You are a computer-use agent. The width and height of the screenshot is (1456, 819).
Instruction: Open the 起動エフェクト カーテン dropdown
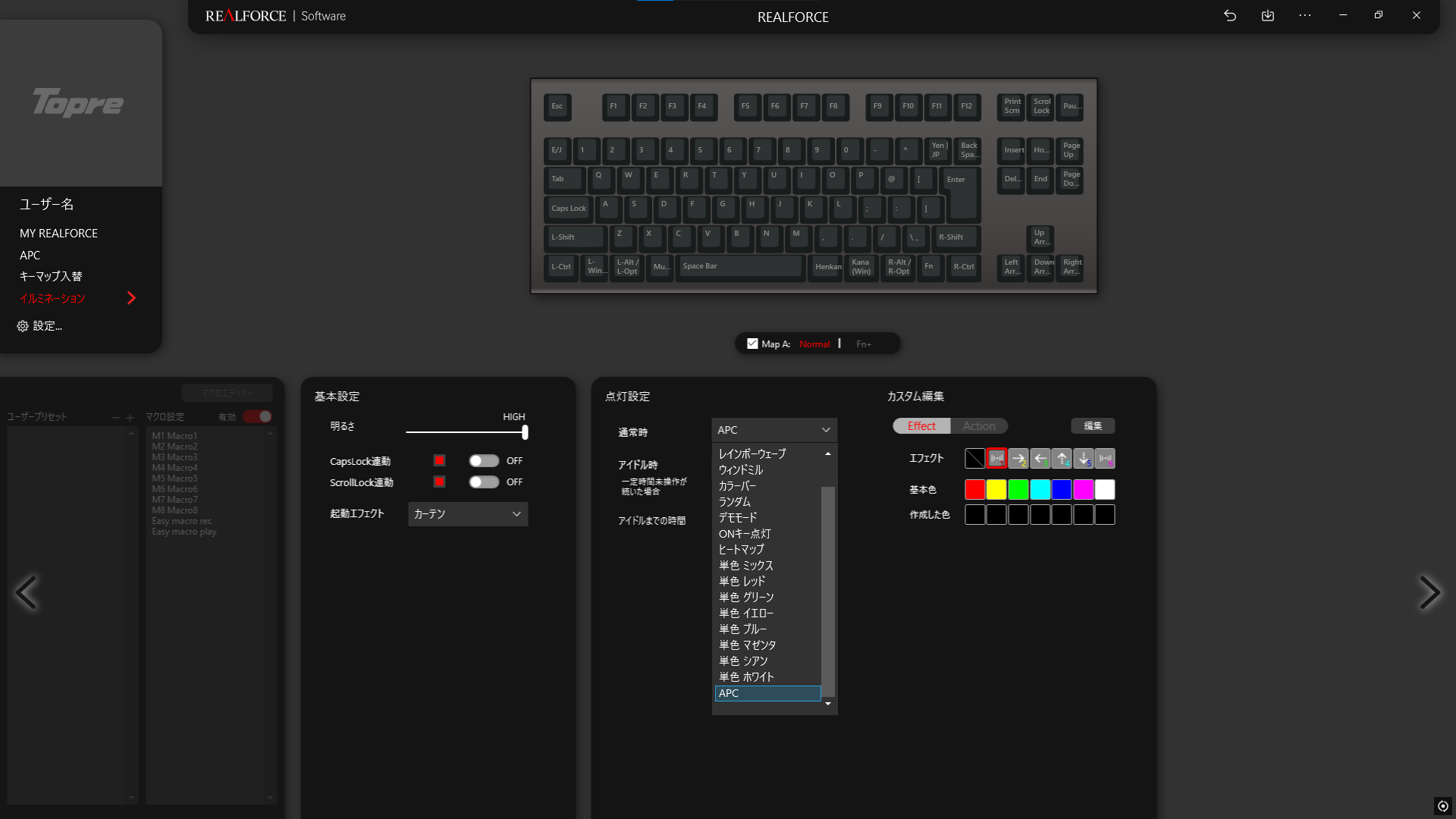[468, 513]
